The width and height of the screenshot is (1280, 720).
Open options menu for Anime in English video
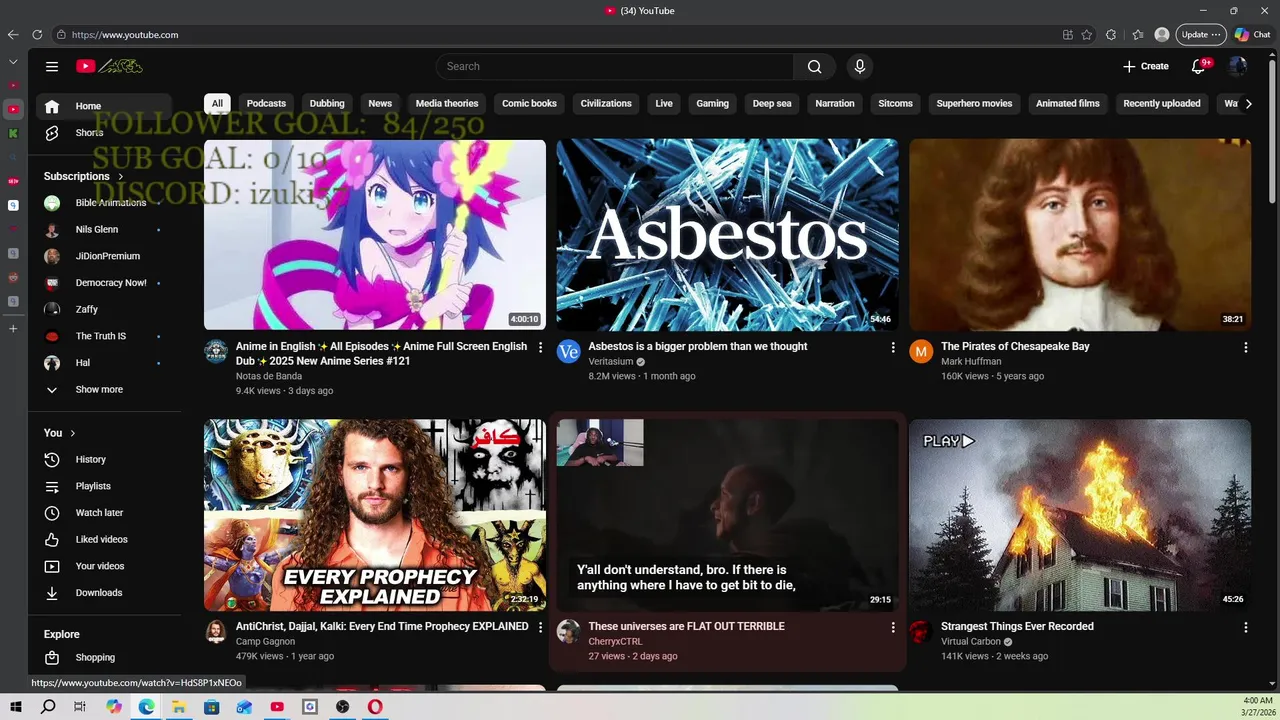click(541, 348)
